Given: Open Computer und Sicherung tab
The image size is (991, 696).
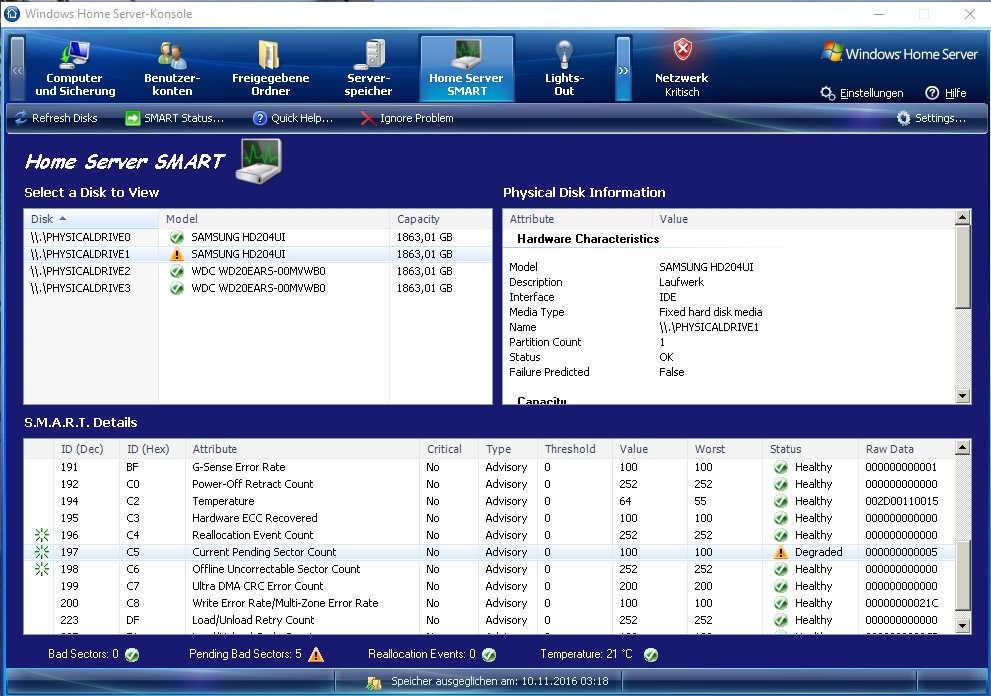Looking at the screenshot, I should point(75,69).
